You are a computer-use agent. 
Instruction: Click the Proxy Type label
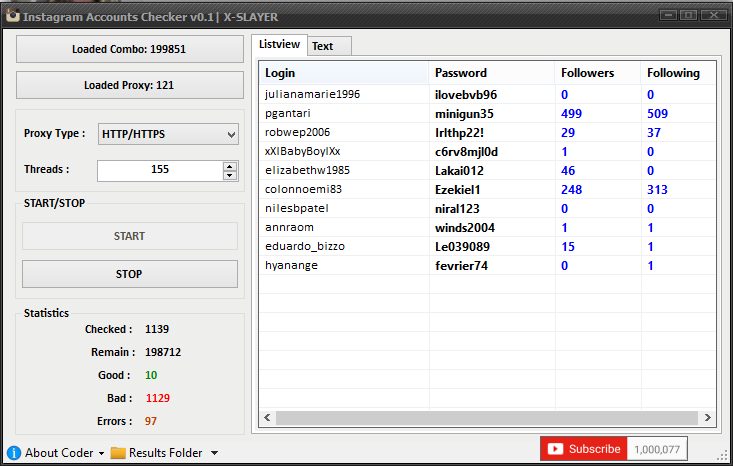point(54,133)
